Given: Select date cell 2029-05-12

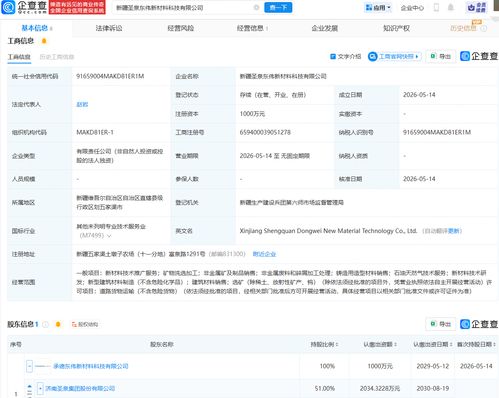Looking at the screenshot, I should [433, 366].
